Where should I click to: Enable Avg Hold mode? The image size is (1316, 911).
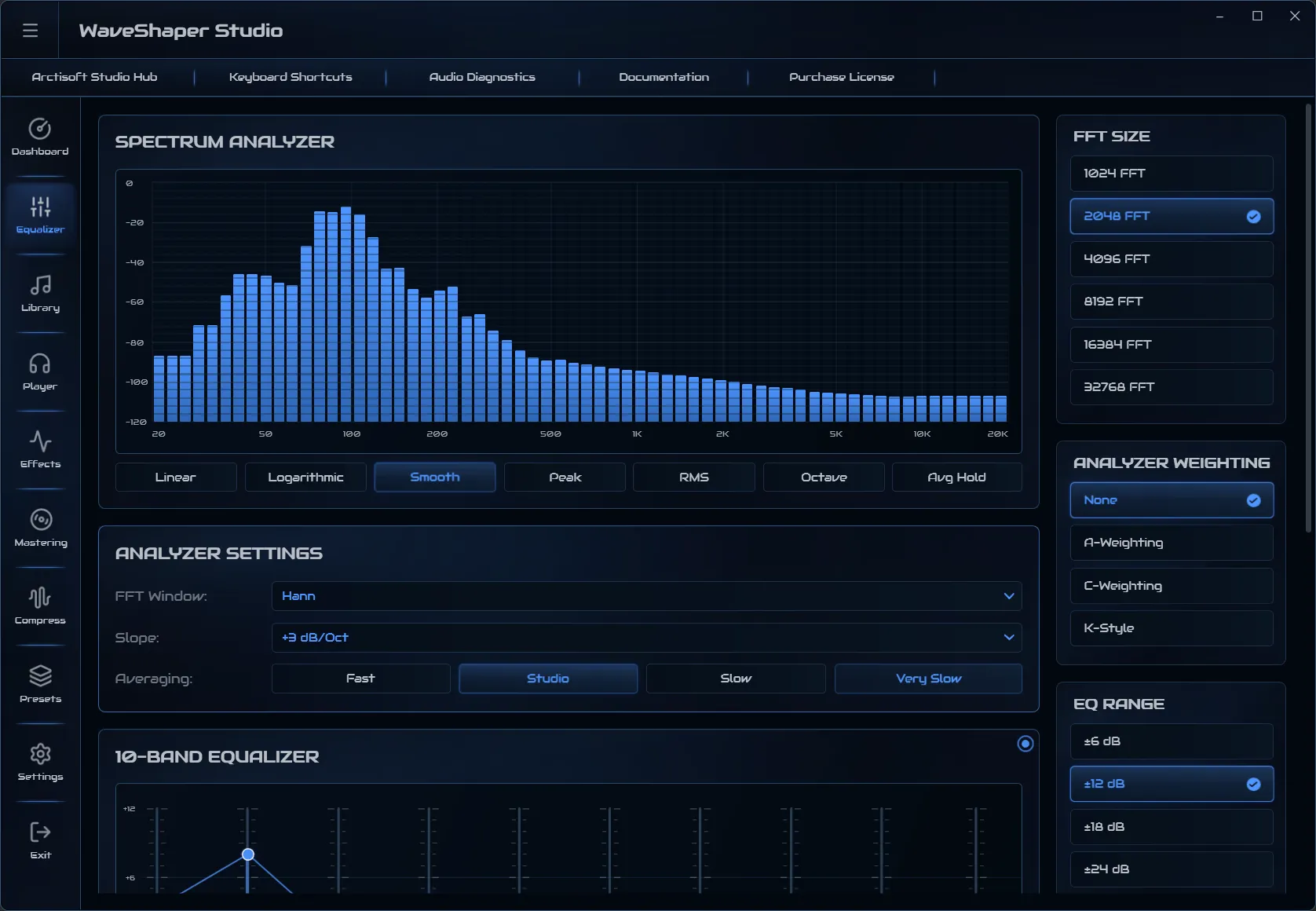[x=957, y=477]
